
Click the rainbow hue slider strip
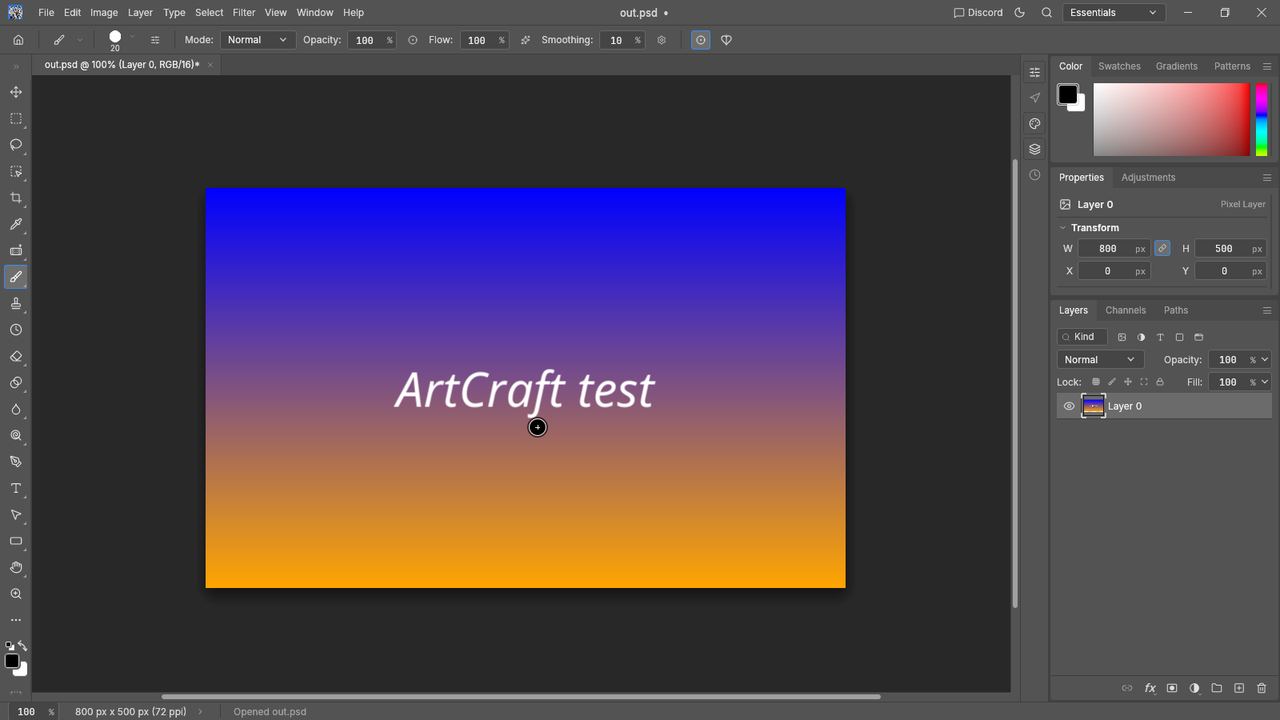[1262, 120]
